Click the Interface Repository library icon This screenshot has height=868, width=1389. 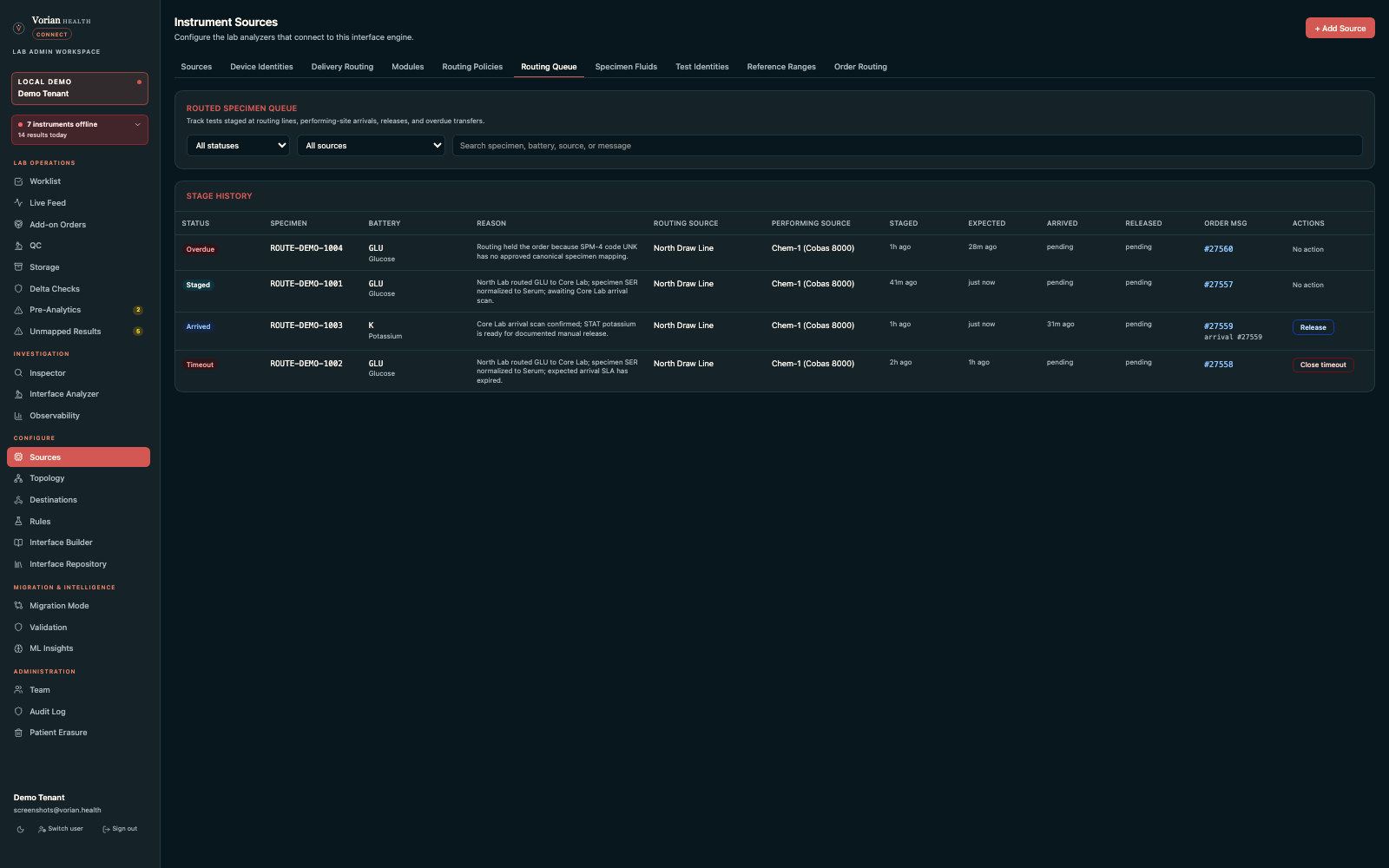pyautogui.click(x=18, y=564)
